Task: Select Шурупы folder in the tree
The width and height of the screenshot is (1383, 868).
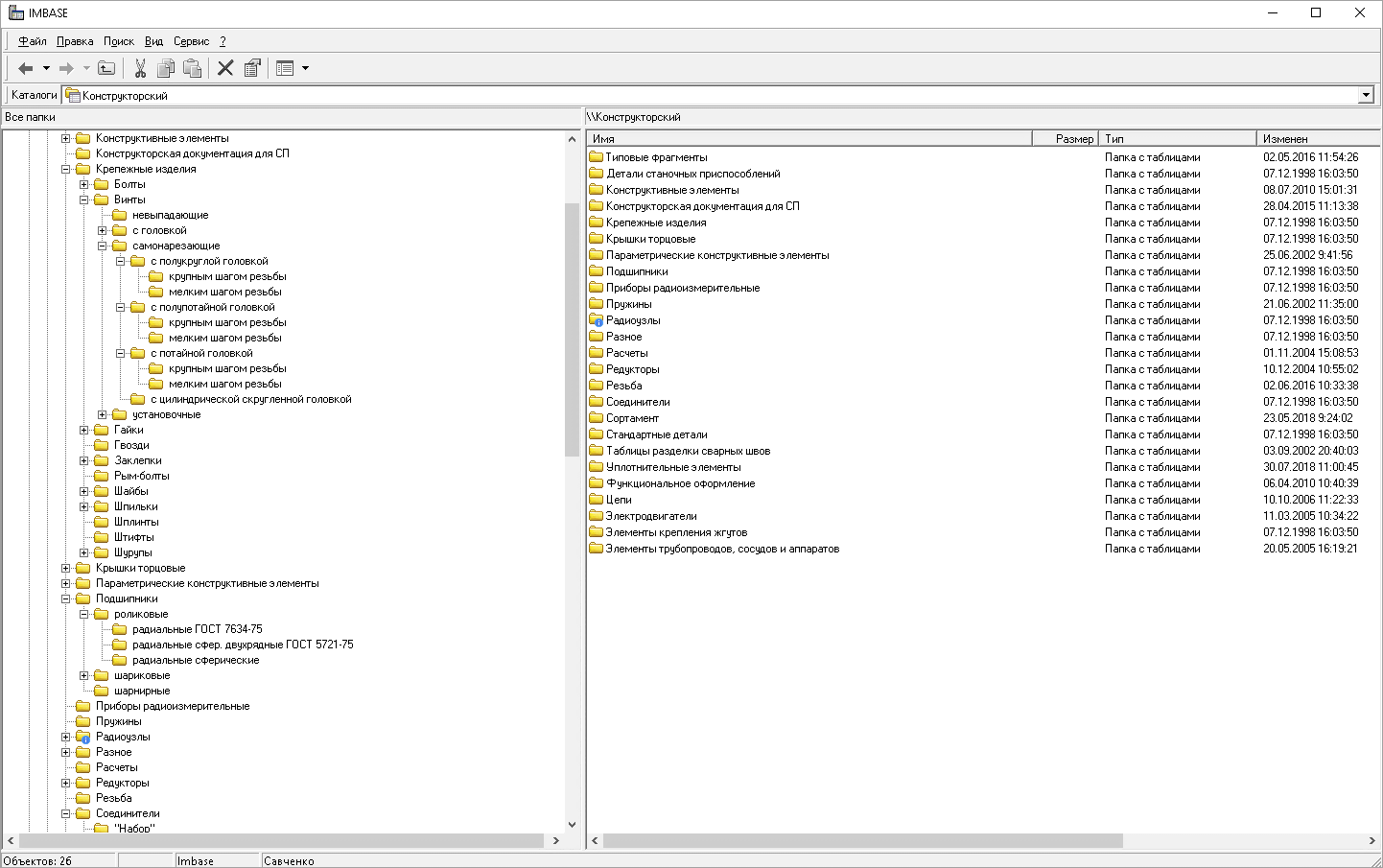Action: point(132,552)
